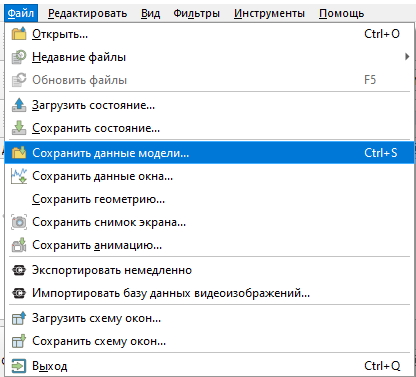
Task: Click the Ctrl+S shortcut label
Action: pyautogui.click(x=381, y=153)
